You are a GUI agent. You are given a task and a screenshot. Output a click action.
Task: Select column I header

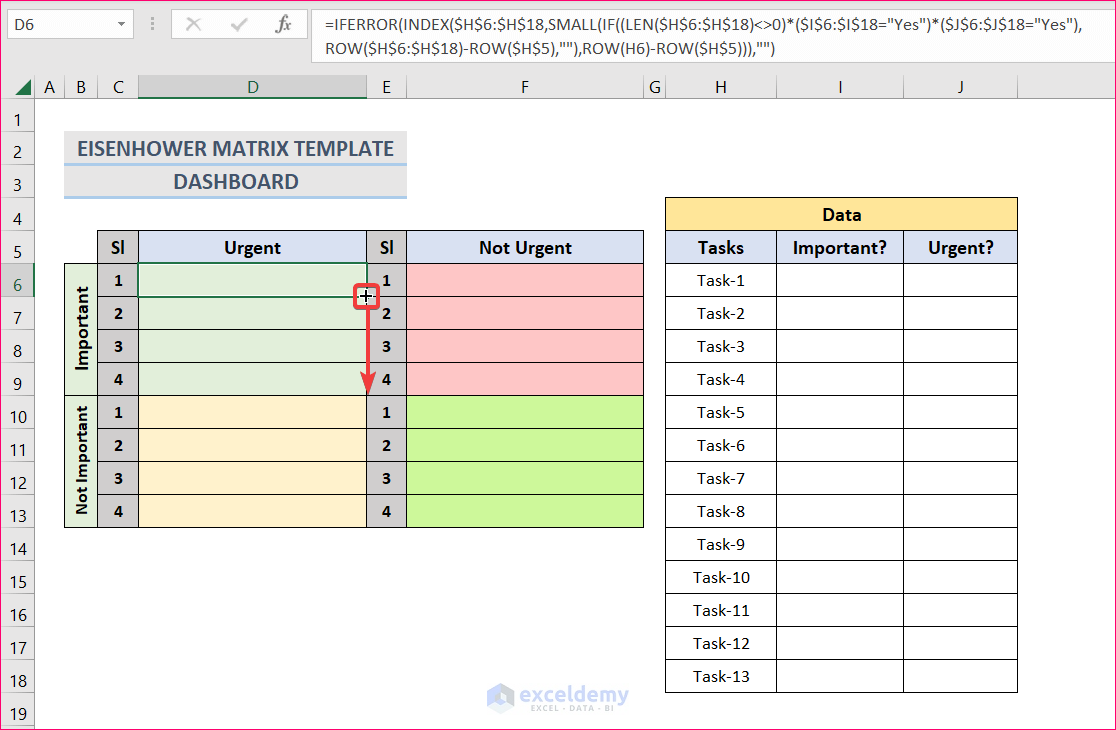click(840, 87)
